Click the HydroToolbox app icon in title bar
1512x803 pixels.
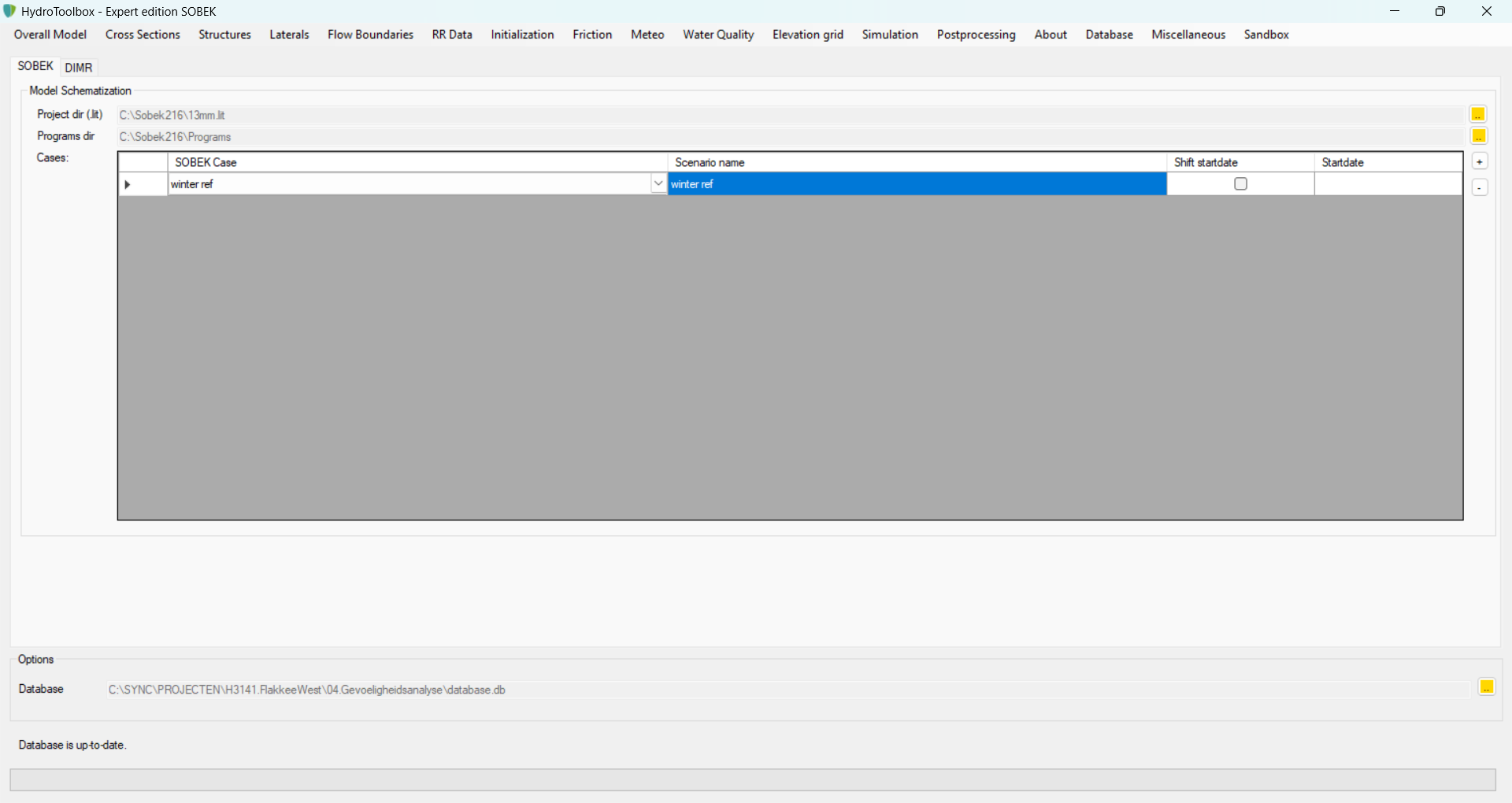(9, 11)
